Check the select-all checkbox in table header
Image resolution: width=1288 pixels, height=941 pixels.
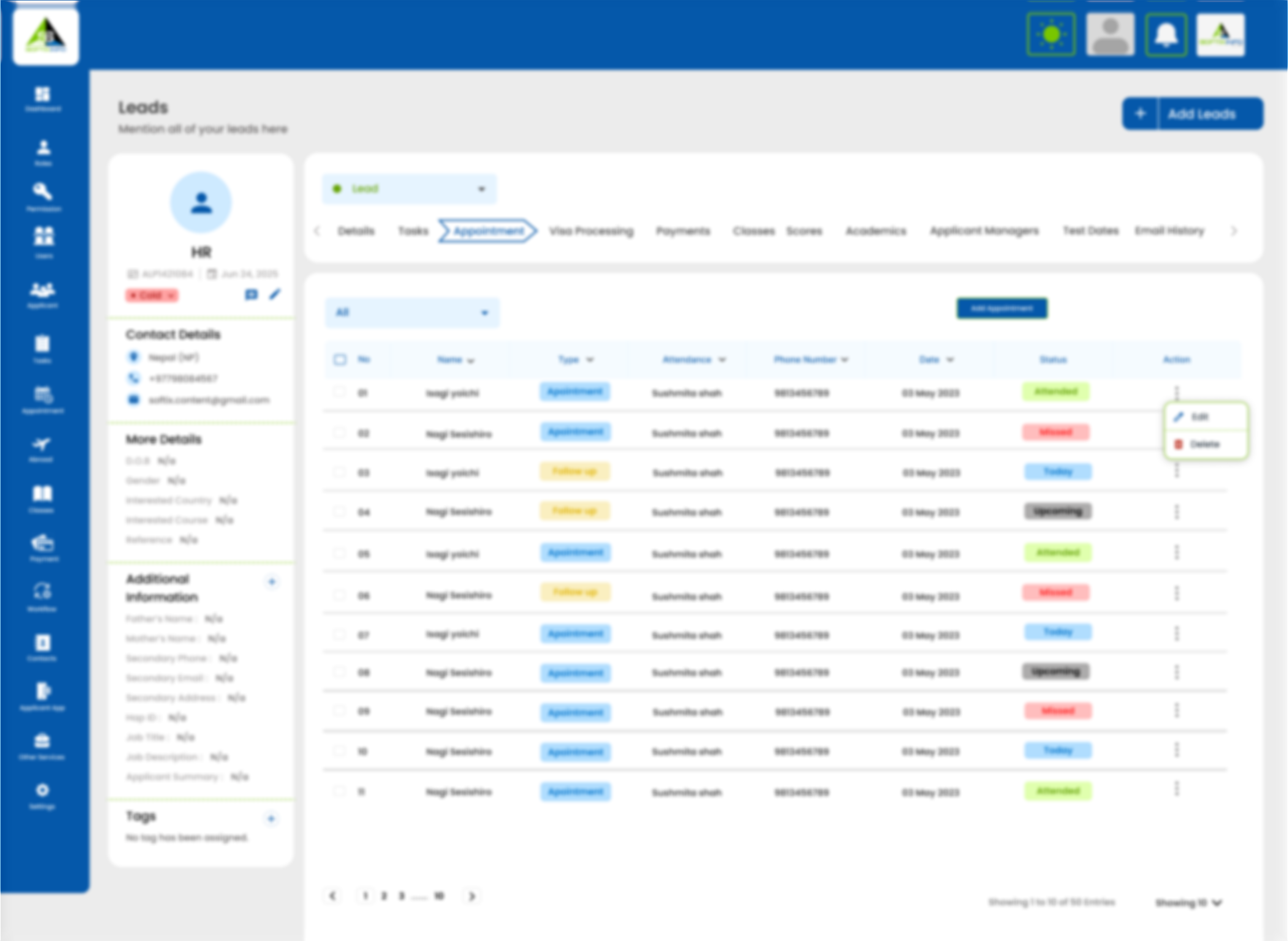340,359
